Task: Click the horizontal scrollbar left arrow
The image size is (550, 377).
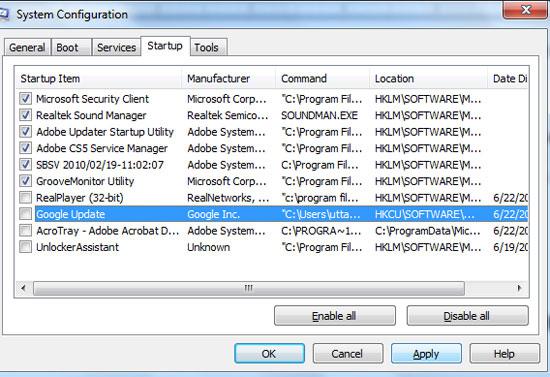Action: (24, 288)
